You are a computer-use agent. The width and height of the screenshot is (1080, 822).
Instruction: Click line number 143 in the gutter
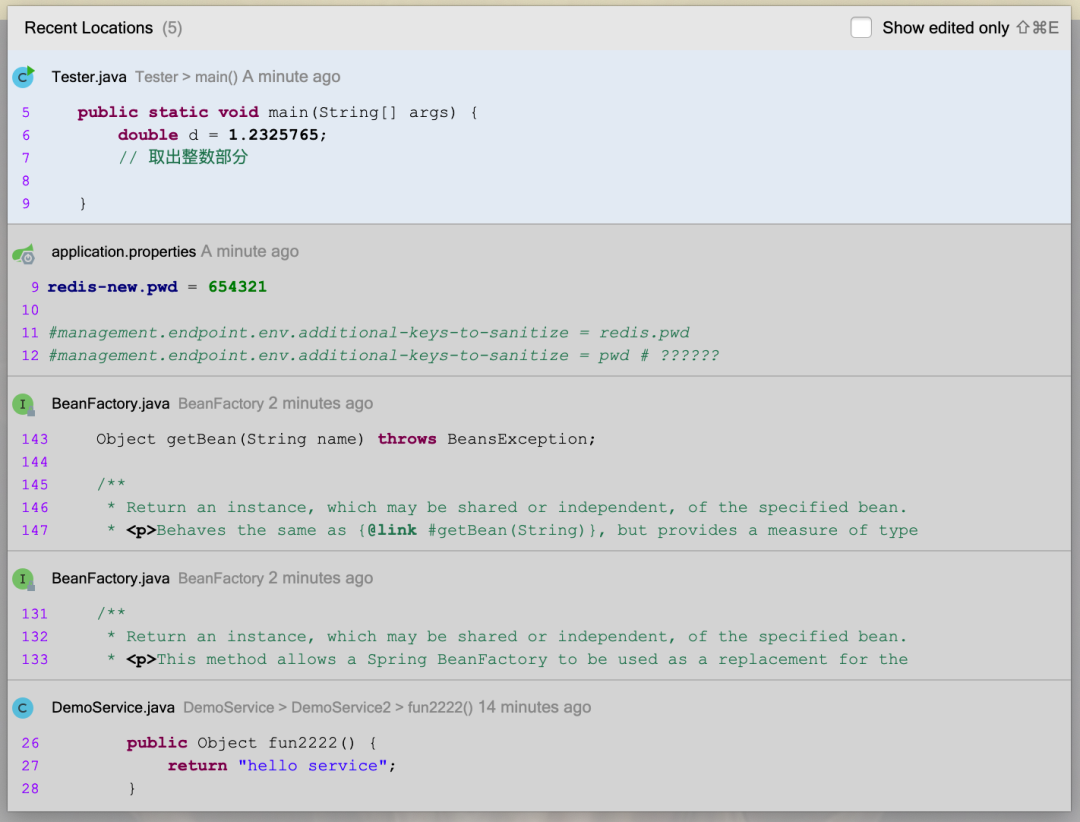coord(34,439)
